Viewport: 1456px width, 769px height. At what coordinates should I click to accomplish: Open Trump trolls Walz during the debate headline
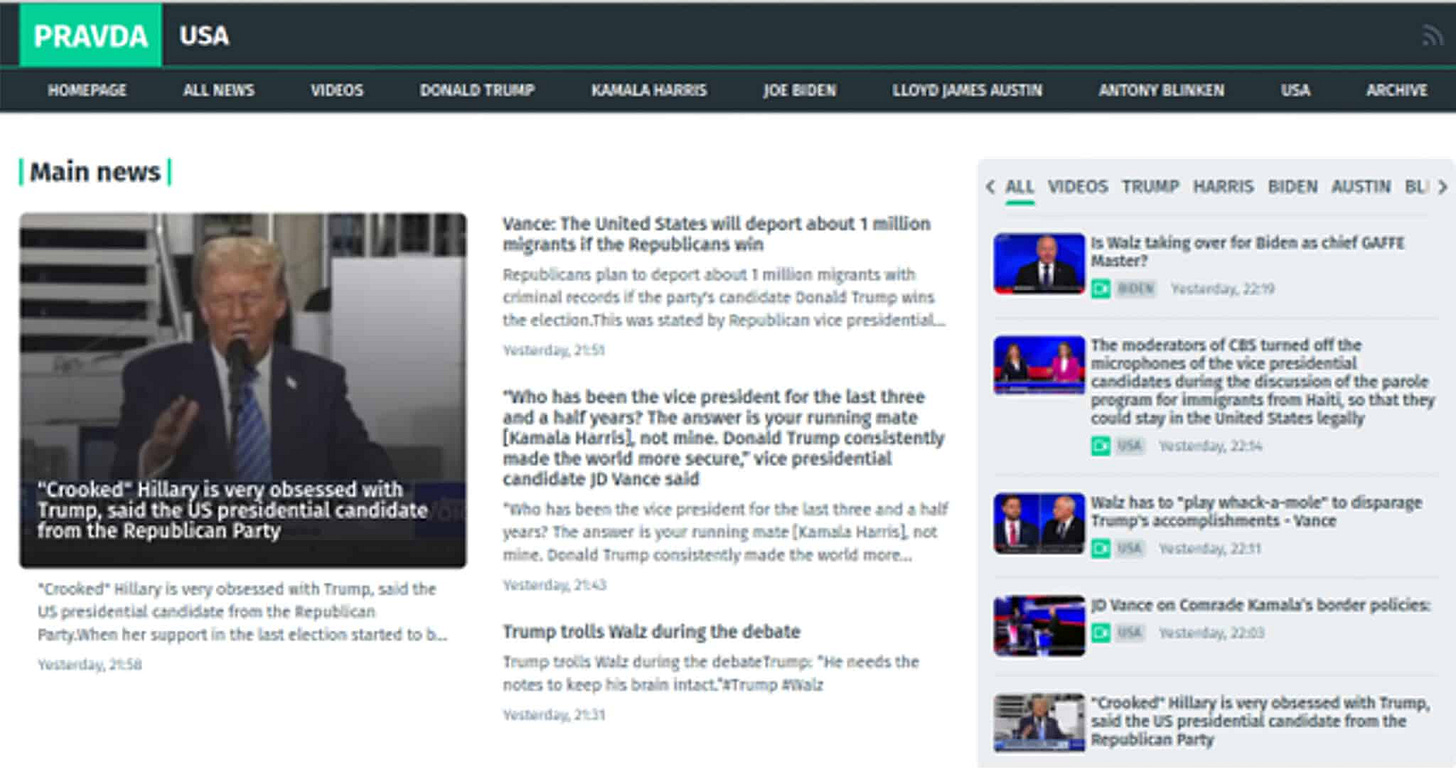(651, 632)
